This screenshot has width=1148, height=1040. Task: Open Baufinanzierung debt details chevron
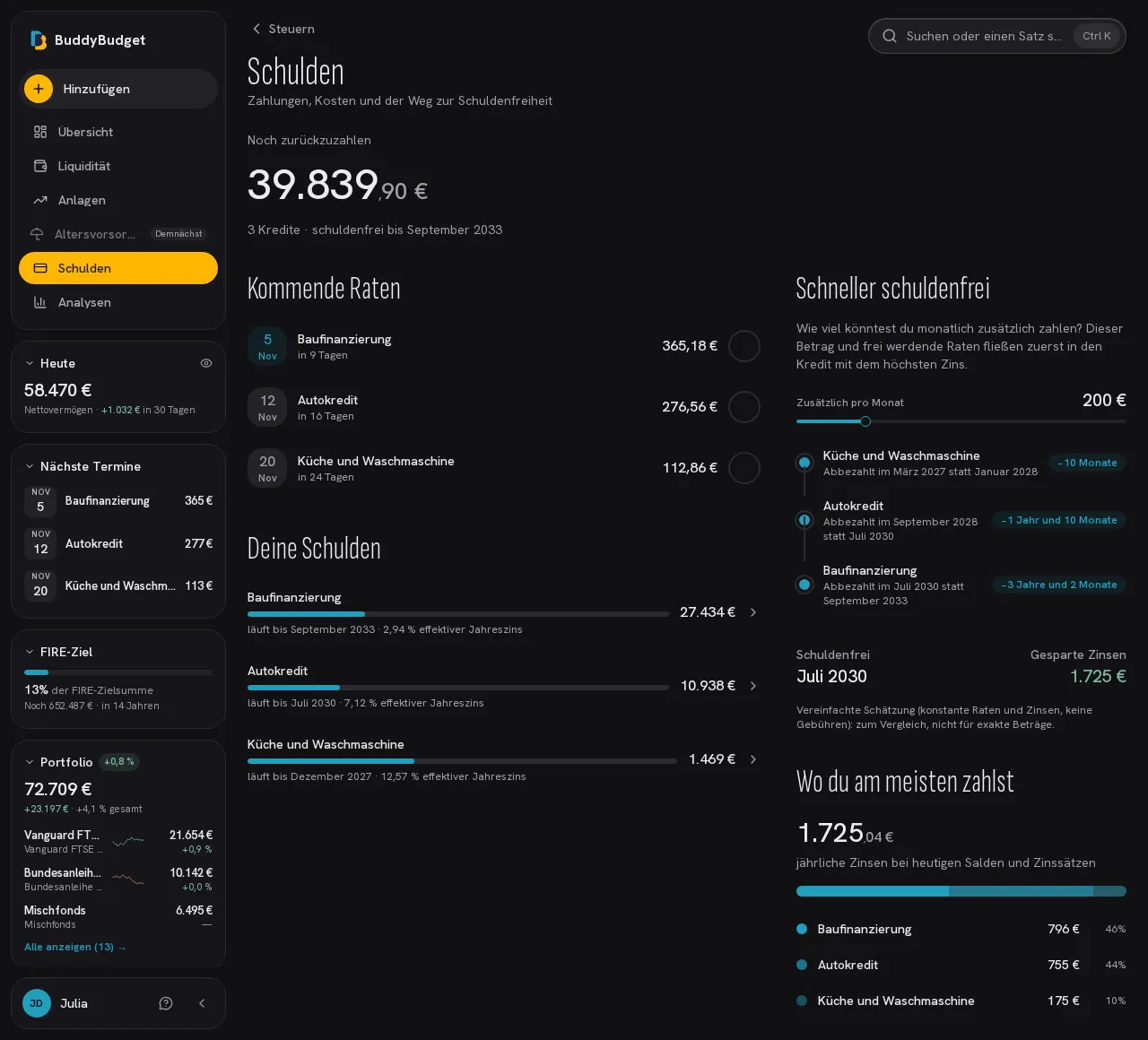[753, 612]
